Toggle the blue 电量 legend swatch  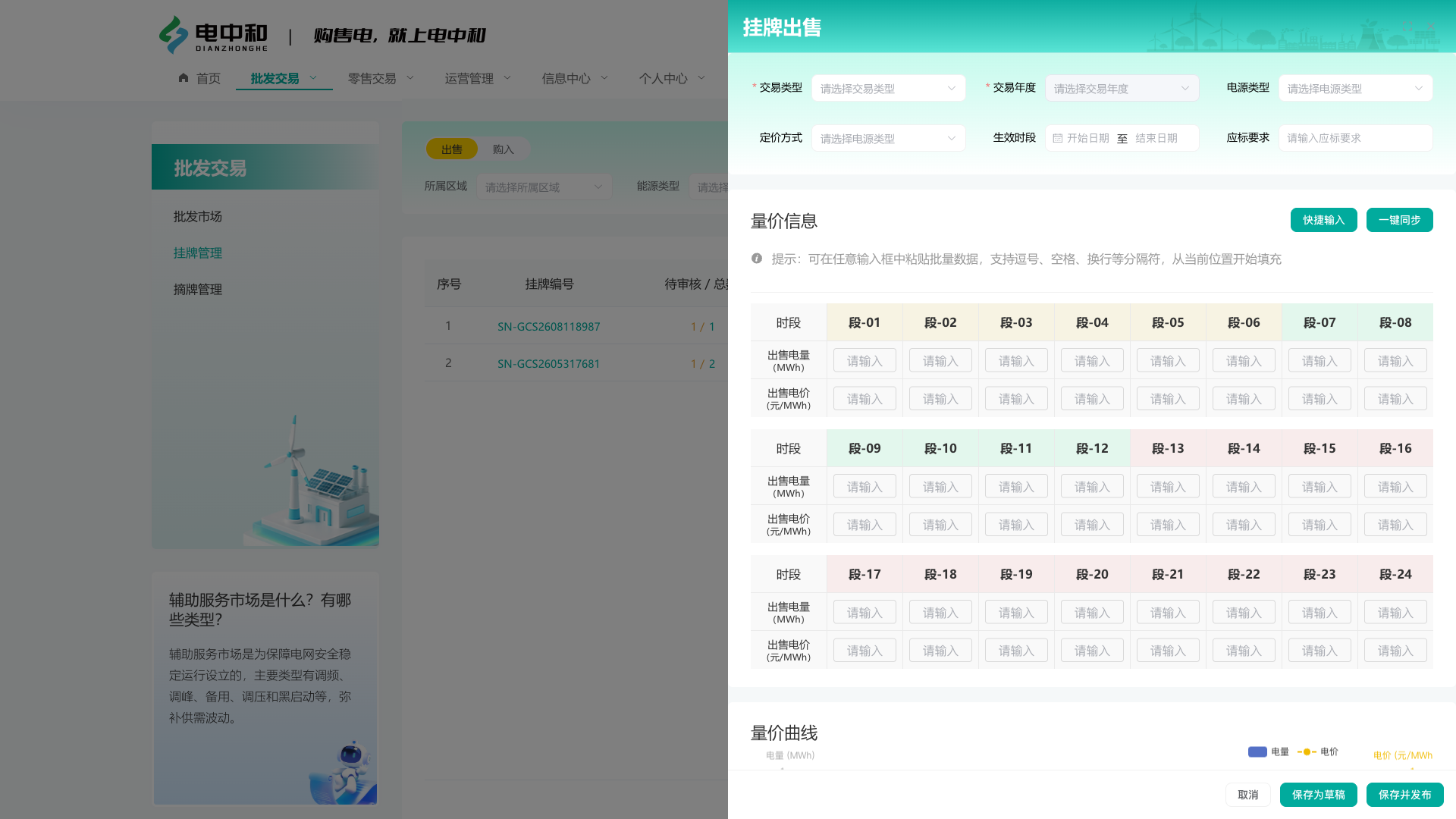pos(1257,752)
